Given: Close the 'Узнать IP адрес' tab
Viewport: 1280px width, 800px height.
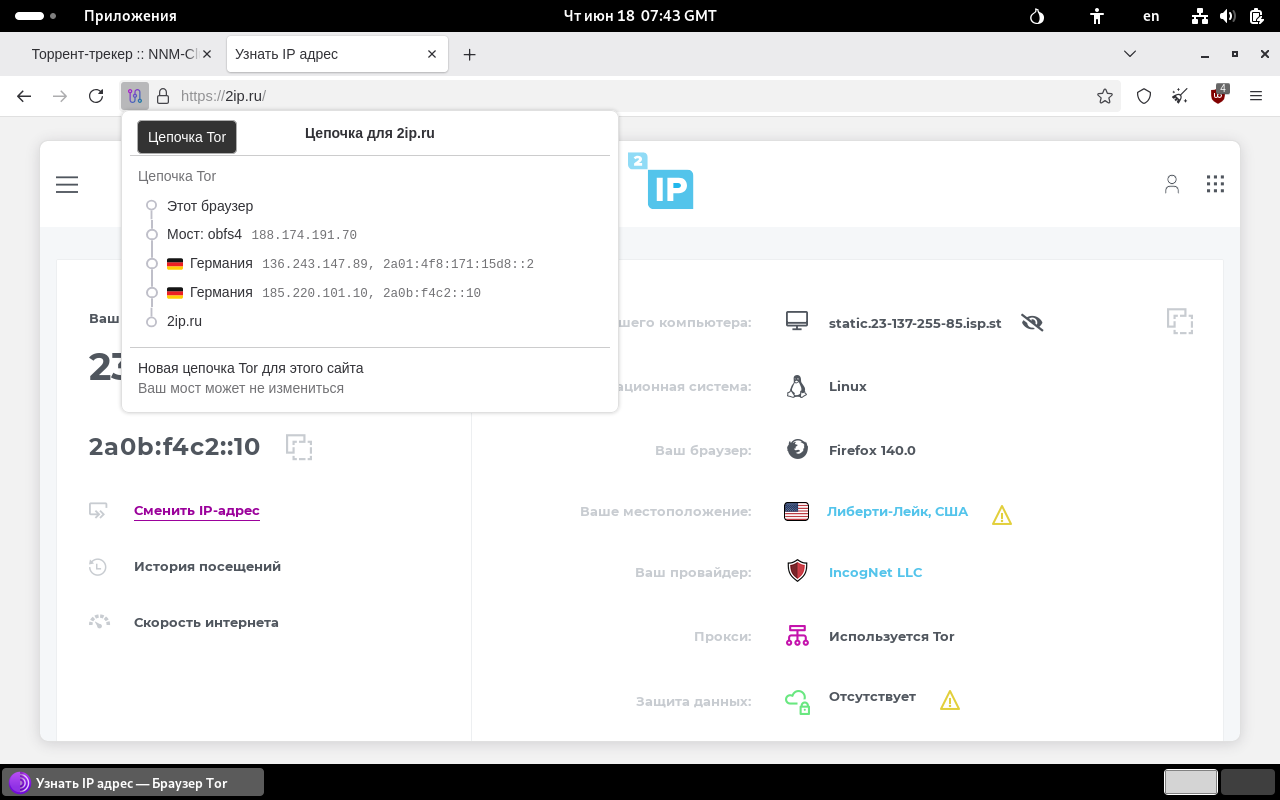Looking at the screenshot, I should [432, 54].
